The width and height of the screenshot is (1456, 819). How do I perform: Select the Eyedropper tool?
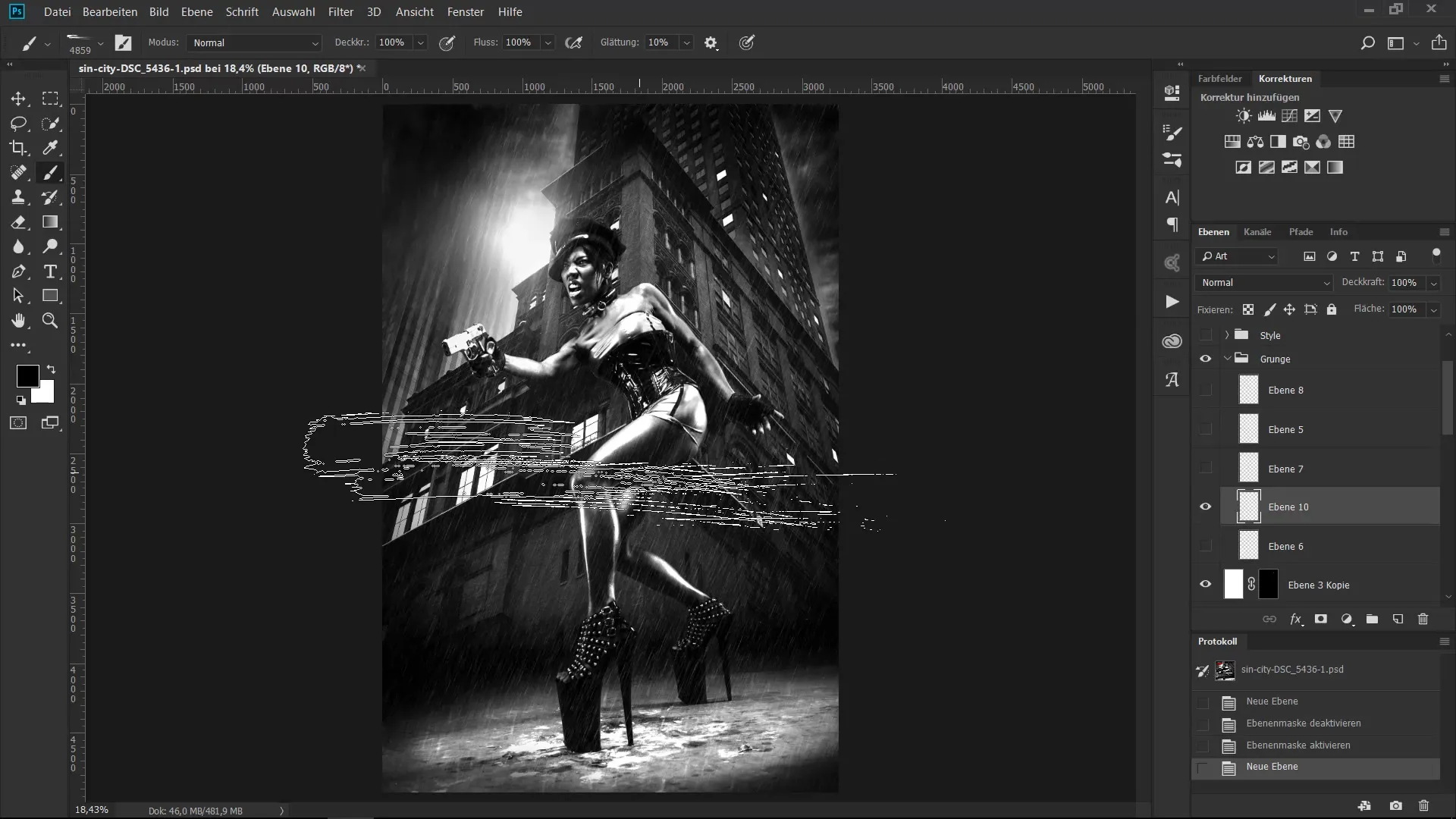click(50, 148)
